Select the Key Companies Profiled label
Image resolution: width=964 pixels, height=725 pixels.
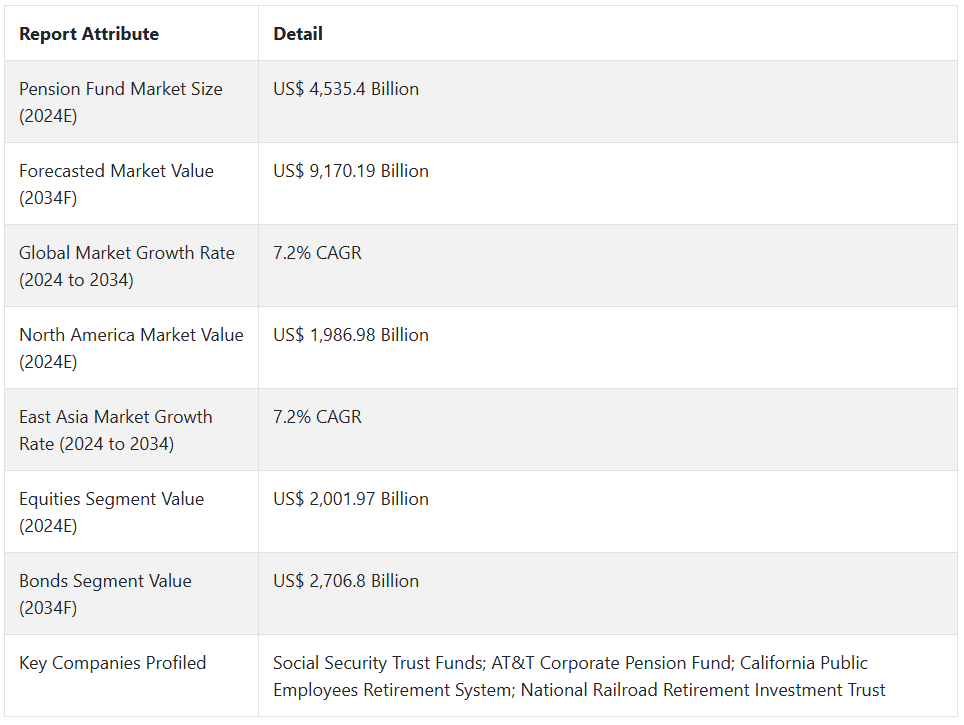(x=113, y=663)
